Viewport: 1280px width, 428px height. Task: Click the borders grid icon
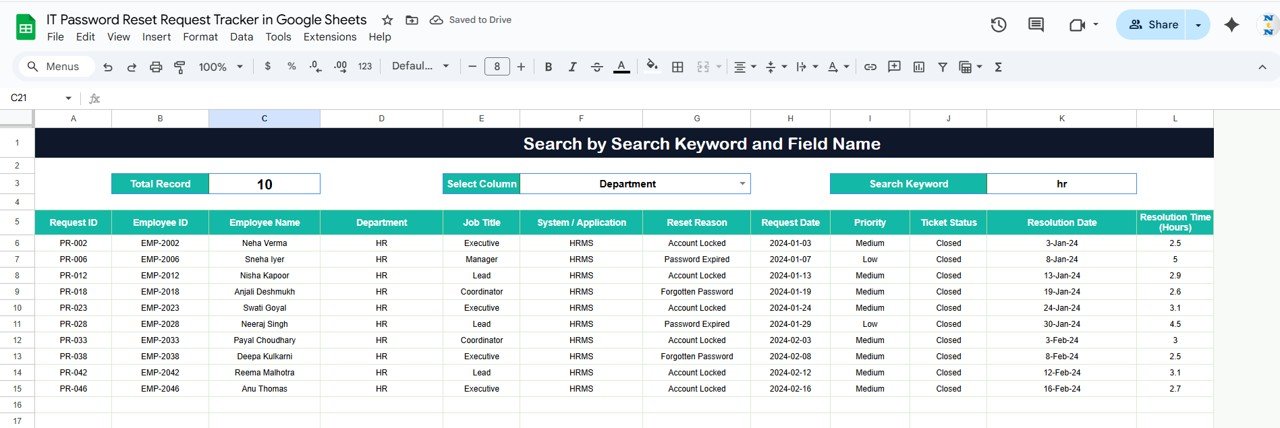pyautogui.click(x=677, y=67)
